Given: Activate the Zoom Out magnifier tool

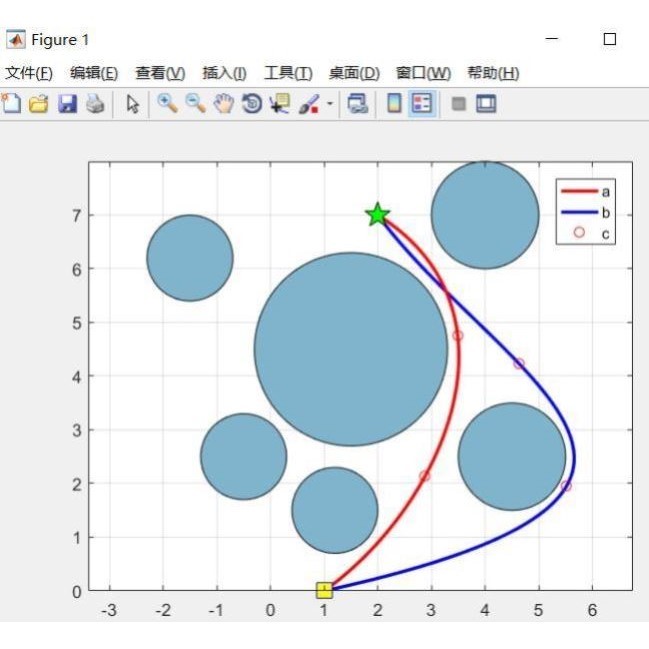Looking at the screenshot, I should click(195, 103).
